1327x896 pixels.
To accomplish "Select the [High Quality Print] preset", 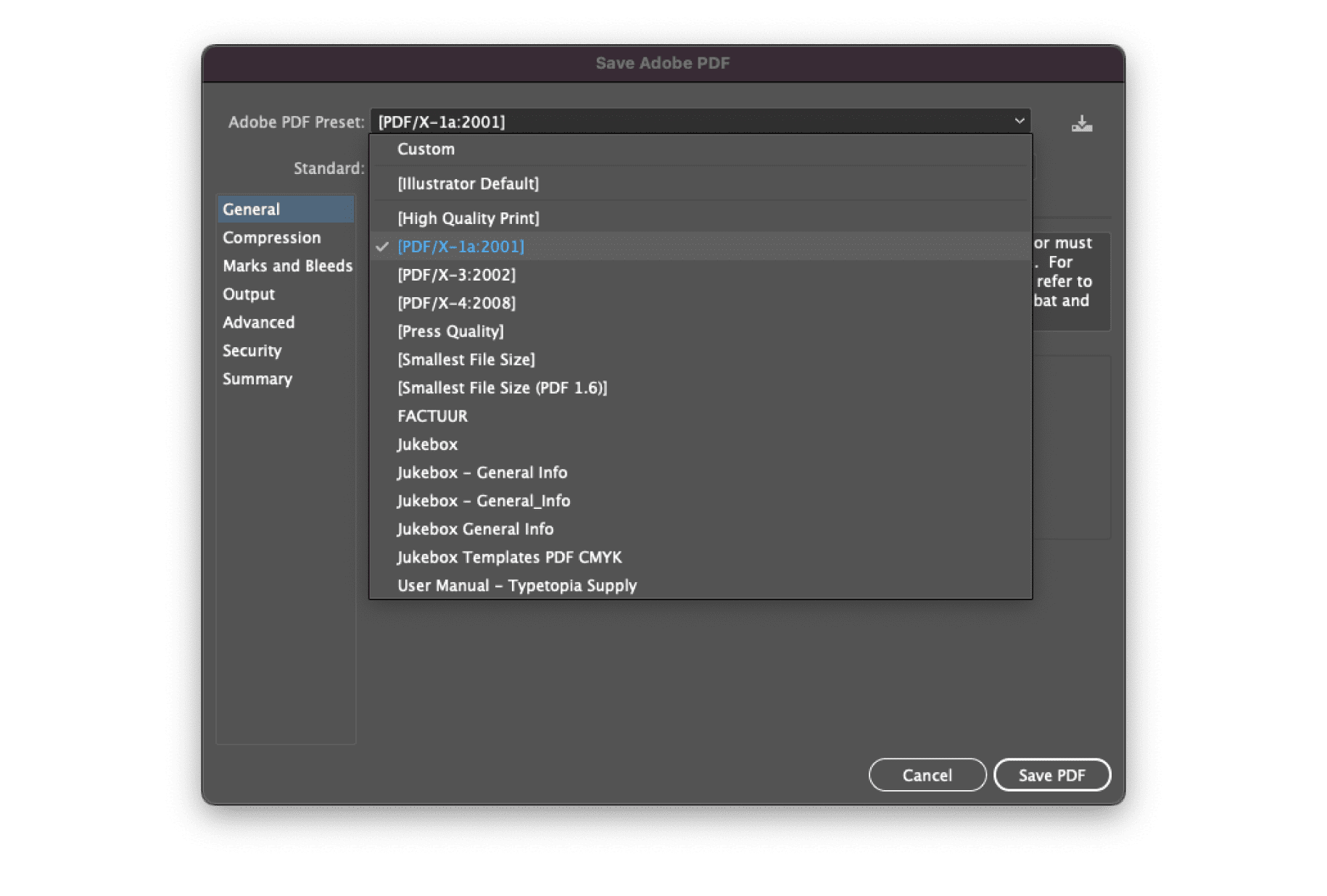I will (700, 218).
